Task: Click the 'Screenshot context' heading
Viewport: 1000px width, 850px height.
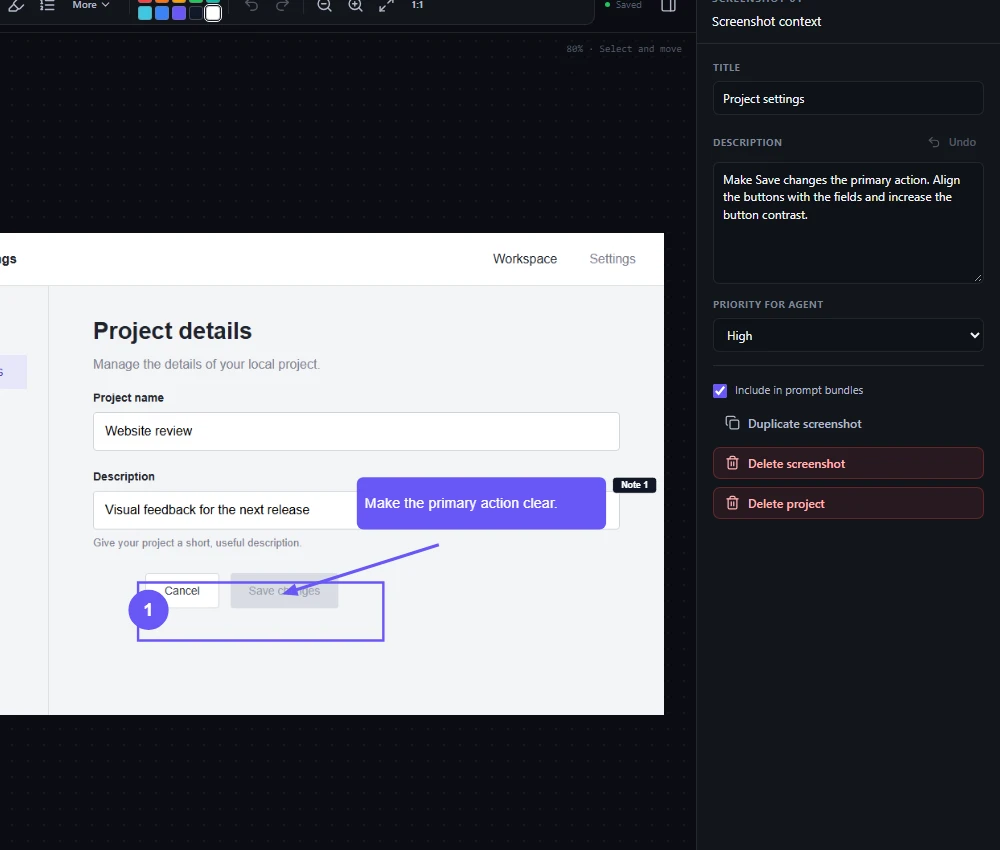Action: click(766, 22)
